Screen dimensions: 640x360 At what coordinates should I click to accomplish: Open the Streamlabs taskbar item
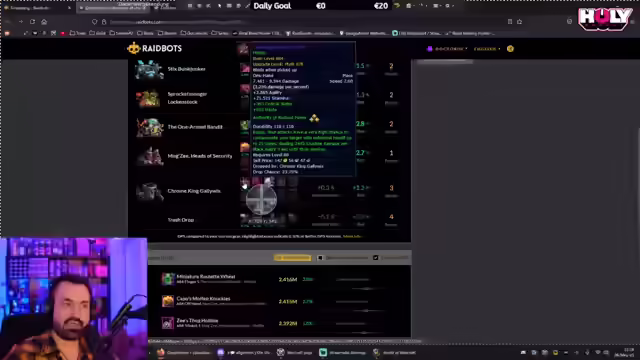point(343,353)
